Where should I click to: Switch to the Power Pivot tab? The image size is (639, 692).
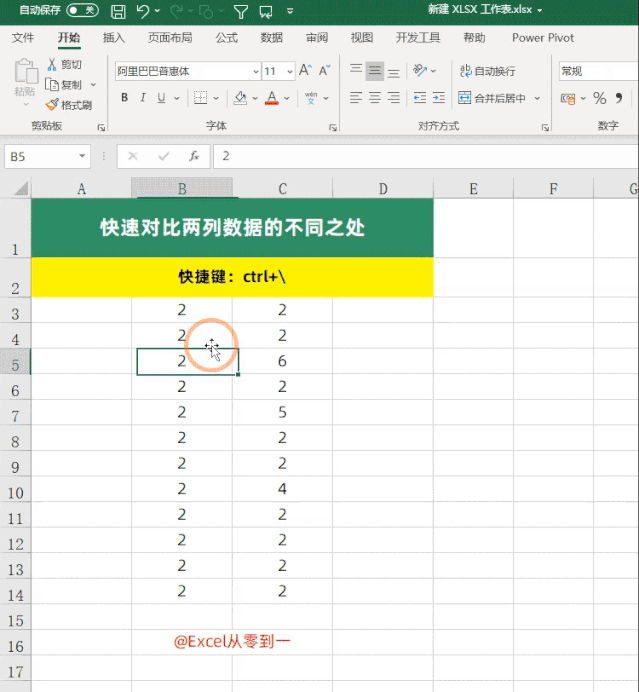pyautogui.click(x=543, y=38)
